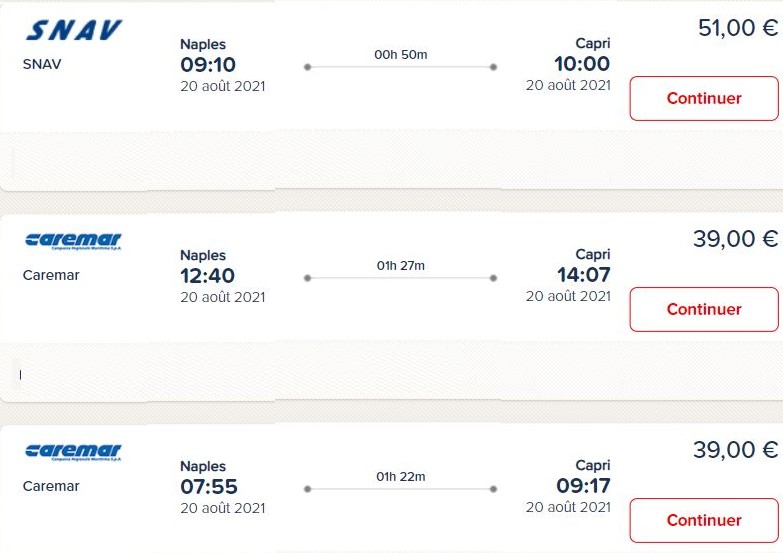The image size is (783, 553).
Task: Click the 00h 50m duration label
Action: point(400,54)
